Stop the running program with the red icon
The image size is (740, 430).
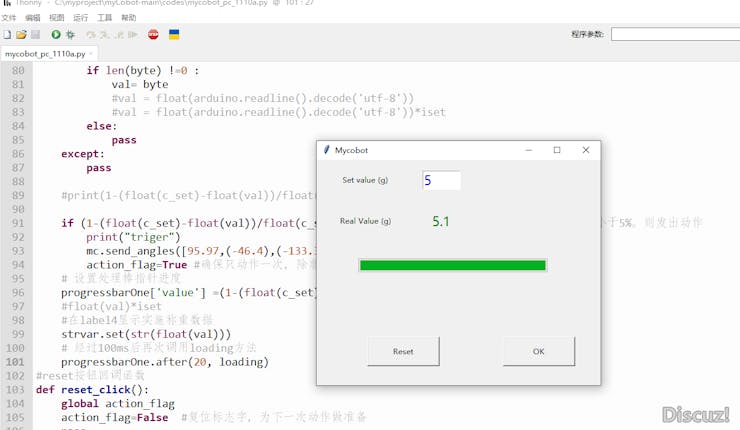point(153,34)
